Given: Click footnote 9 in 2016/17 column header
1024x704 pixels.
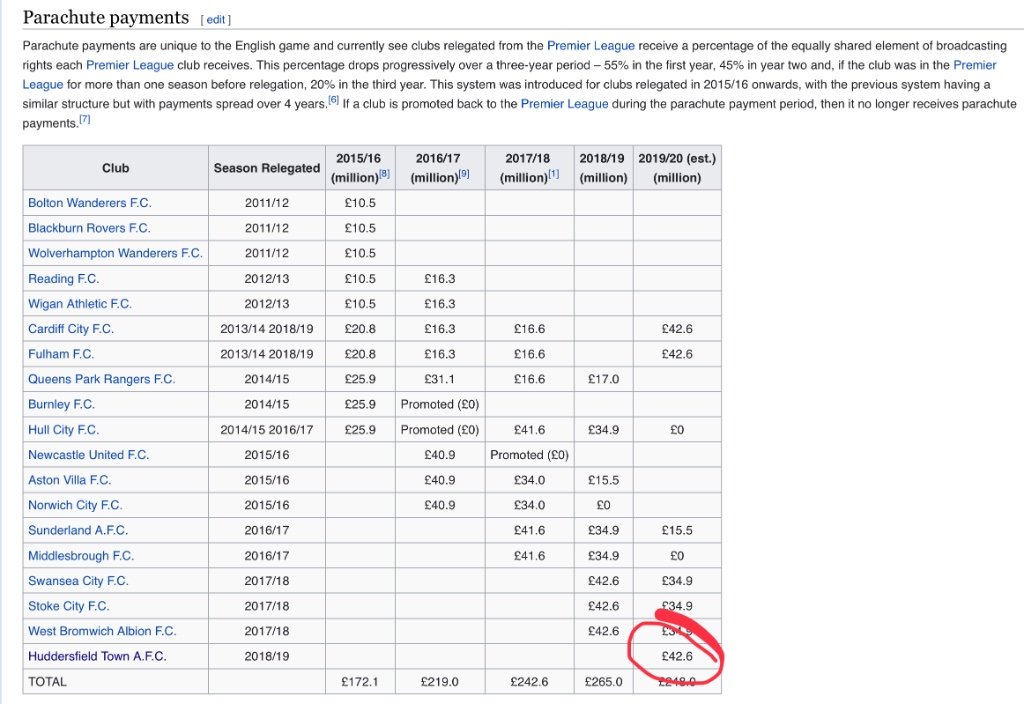Looking at the screenshot, I should 462,175.
